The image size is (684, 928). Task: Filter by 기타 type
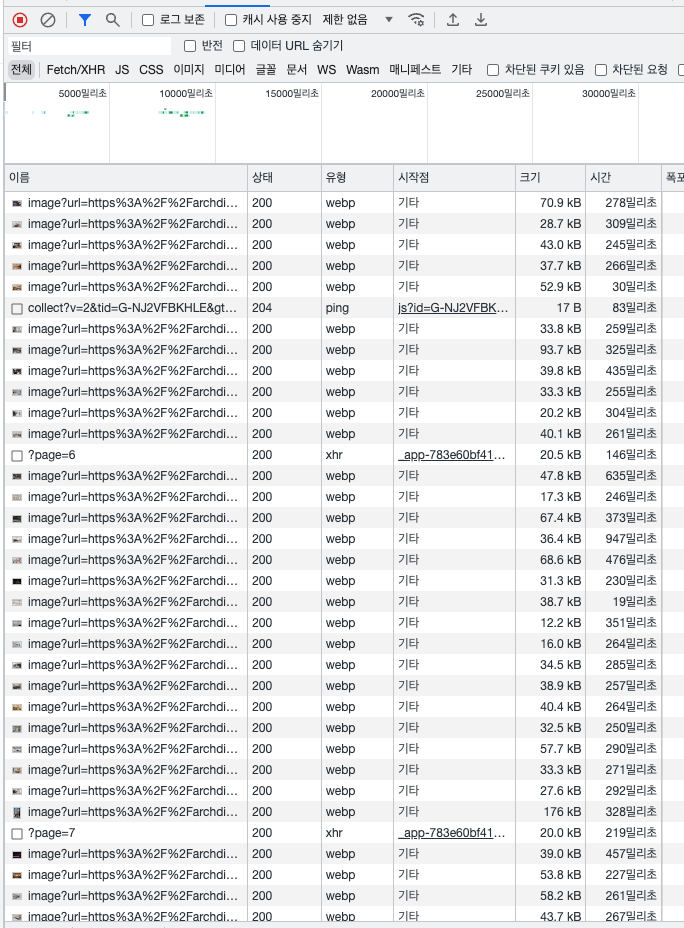point(462,70)
